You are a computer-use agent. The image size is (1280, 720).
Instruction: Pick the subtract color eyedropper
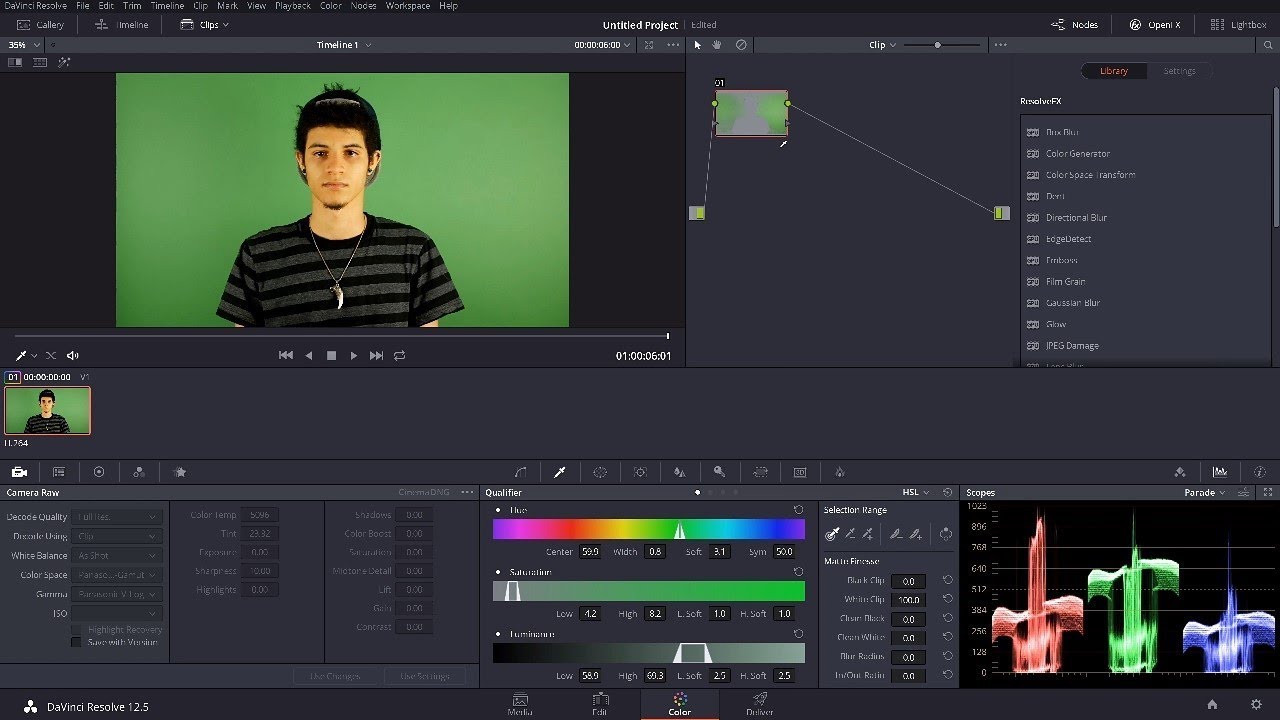pos(850,534)
